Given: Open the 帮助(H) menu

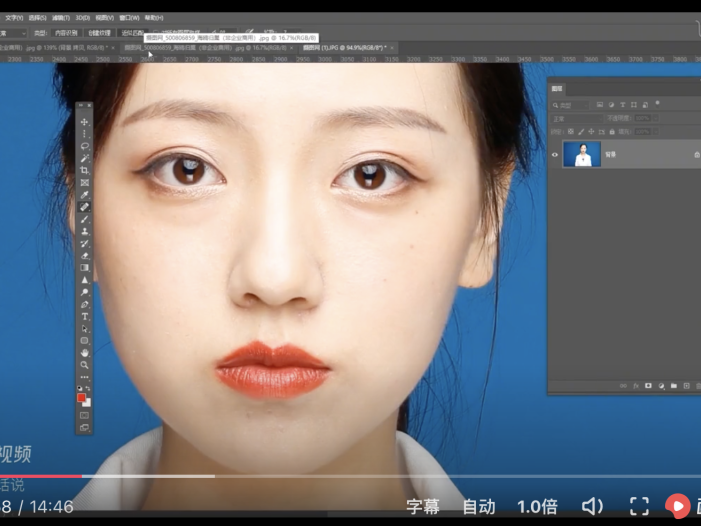Looking at the screenshot, I should (x=154, y=18).
